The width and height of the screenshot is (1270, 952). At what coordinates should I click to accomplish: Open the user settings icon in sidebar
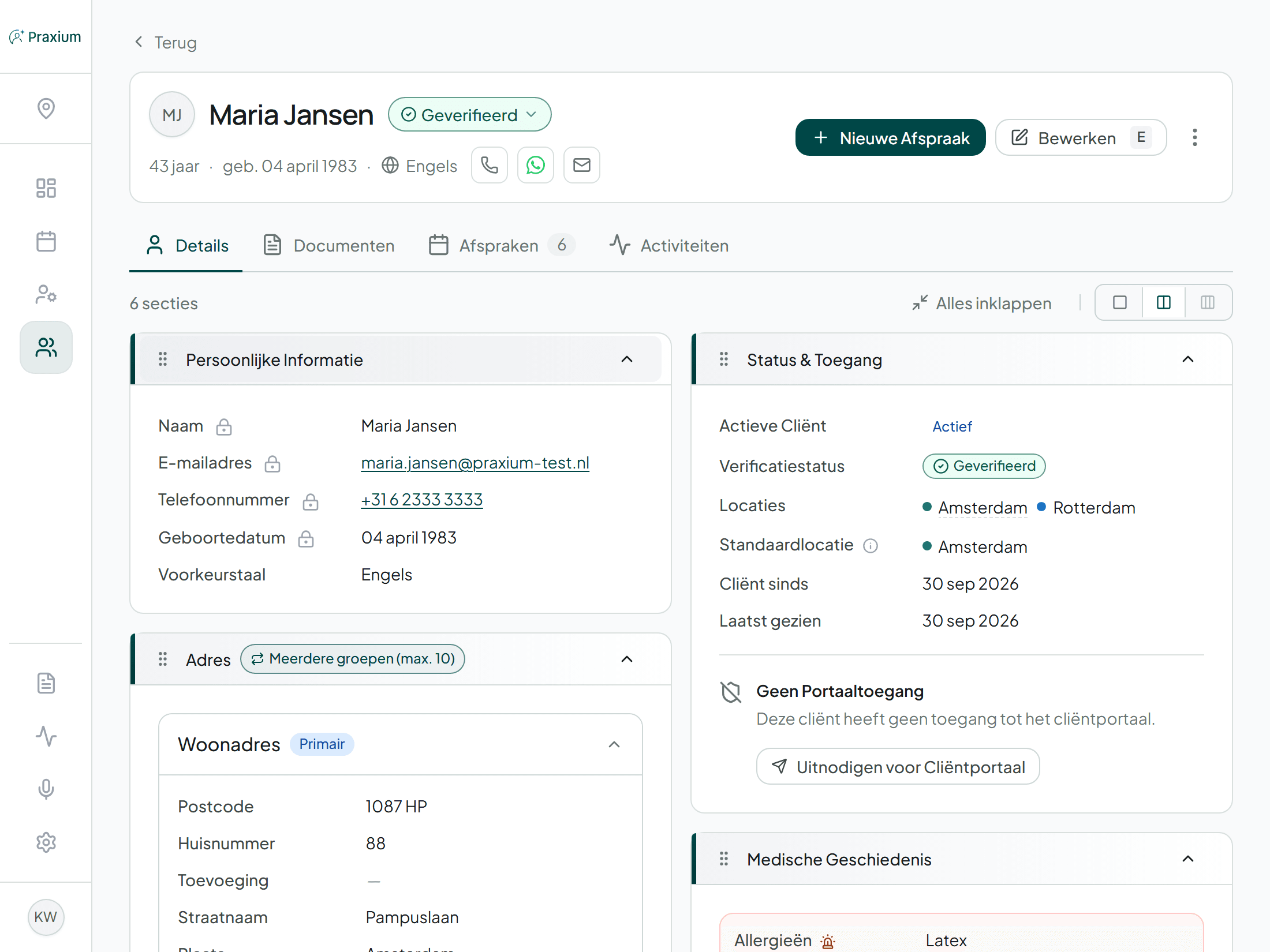coord(46,294)
